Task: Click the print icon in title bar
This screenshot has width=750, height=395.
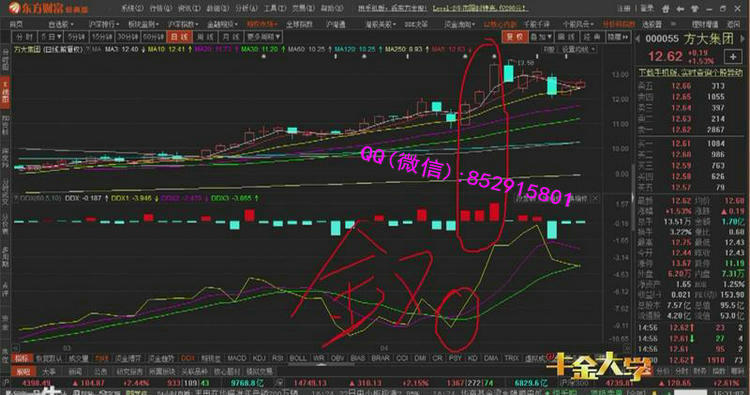Action: pos(665,9)
